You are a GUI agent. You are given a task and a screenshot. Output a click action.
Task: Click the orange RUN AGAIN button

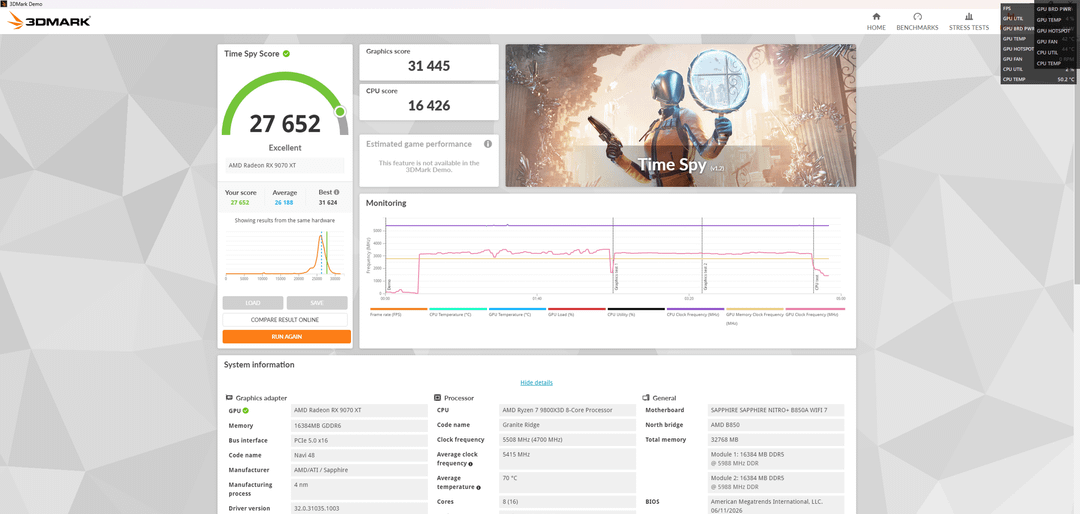point(287,336)
